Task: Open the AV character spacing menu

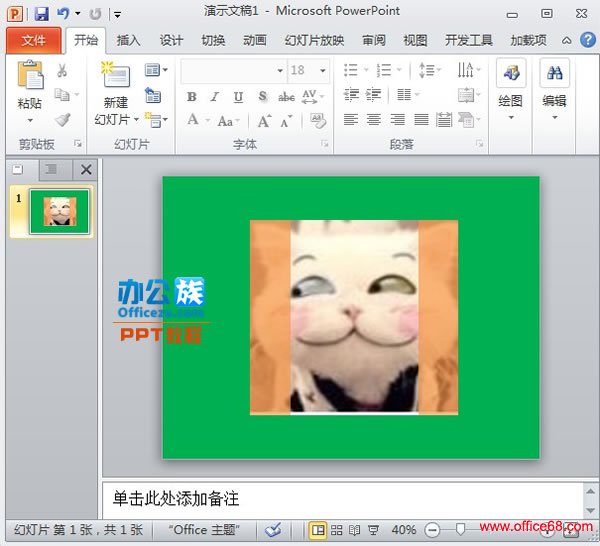Action: pos(313,96)
